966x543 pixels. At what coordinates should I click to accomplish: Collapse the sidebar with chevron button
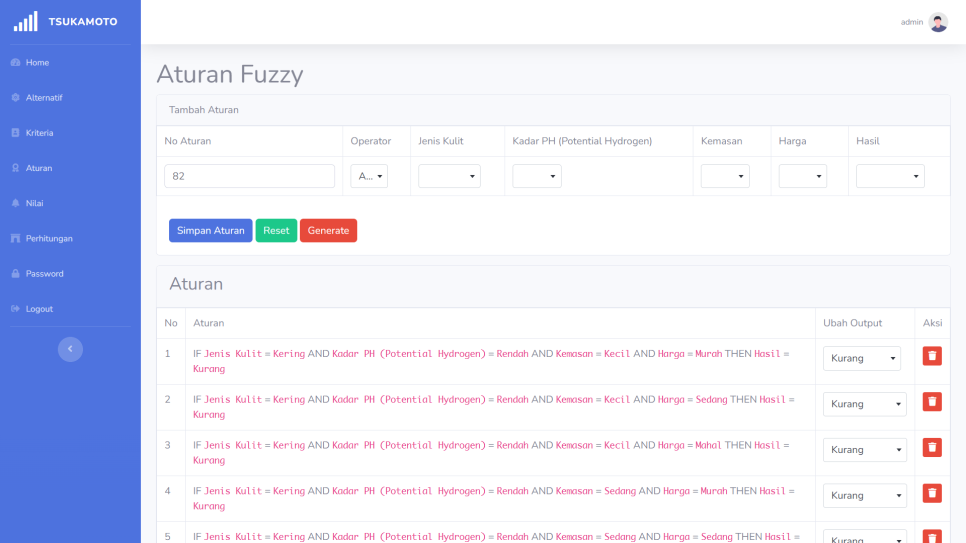coord(70,348)
